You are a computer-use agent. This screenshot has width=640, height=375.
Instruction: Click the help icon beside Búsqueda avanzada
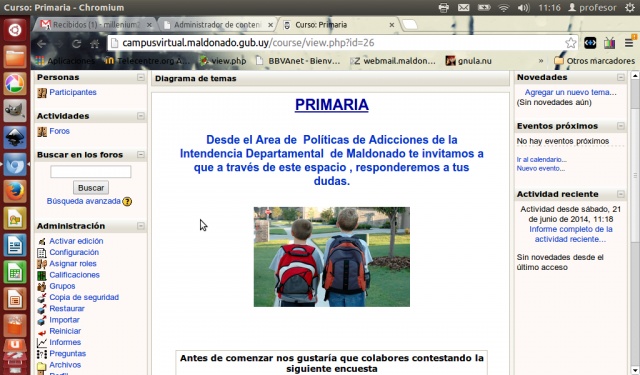pos(127,201)
